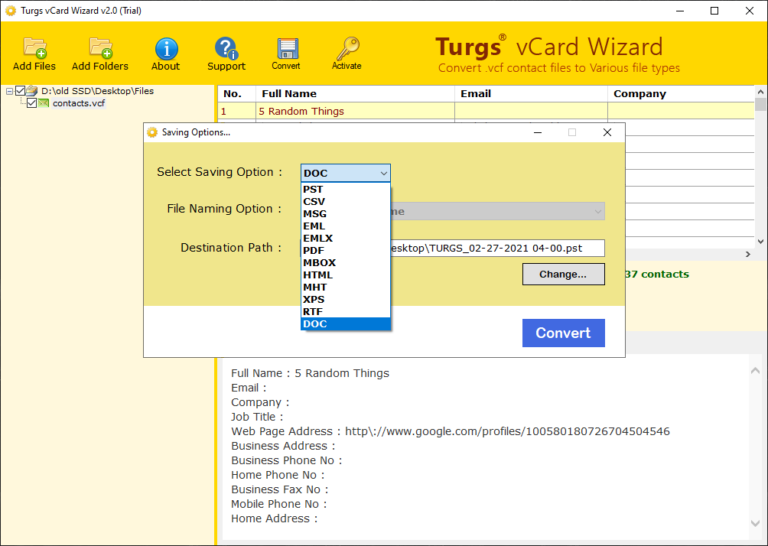768x546 pixels.
Task: Uncheck the D:\old SSD\Desktop\Files folder checkbox
Action: [20, 91]
